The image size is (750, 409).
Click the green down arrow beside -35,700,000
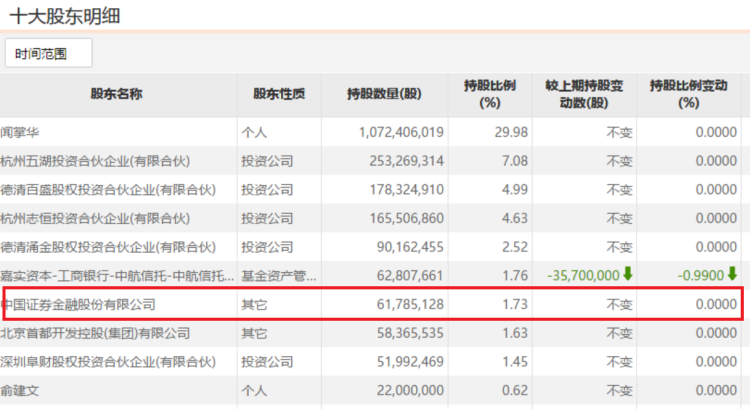pyautogui.click(x=628, y=273)
